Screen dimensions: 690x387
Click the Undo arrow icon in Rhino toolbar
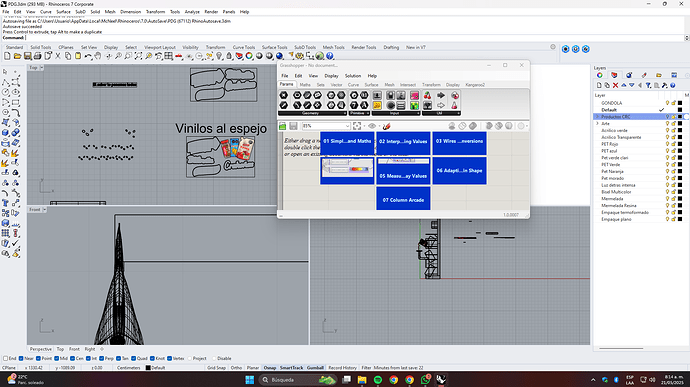(x=88, y=56)
